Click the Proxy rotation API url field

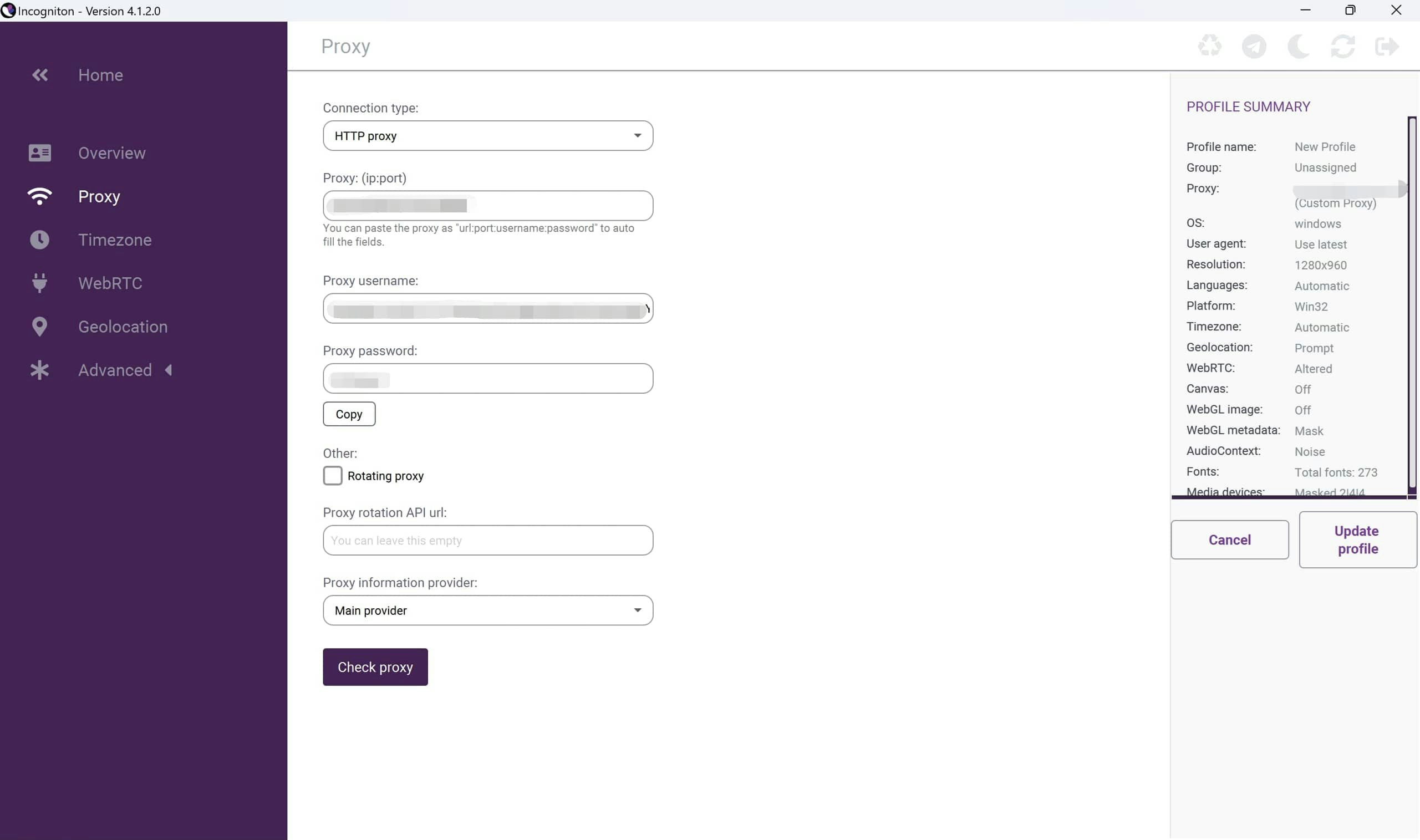click(x=487, y=540)
